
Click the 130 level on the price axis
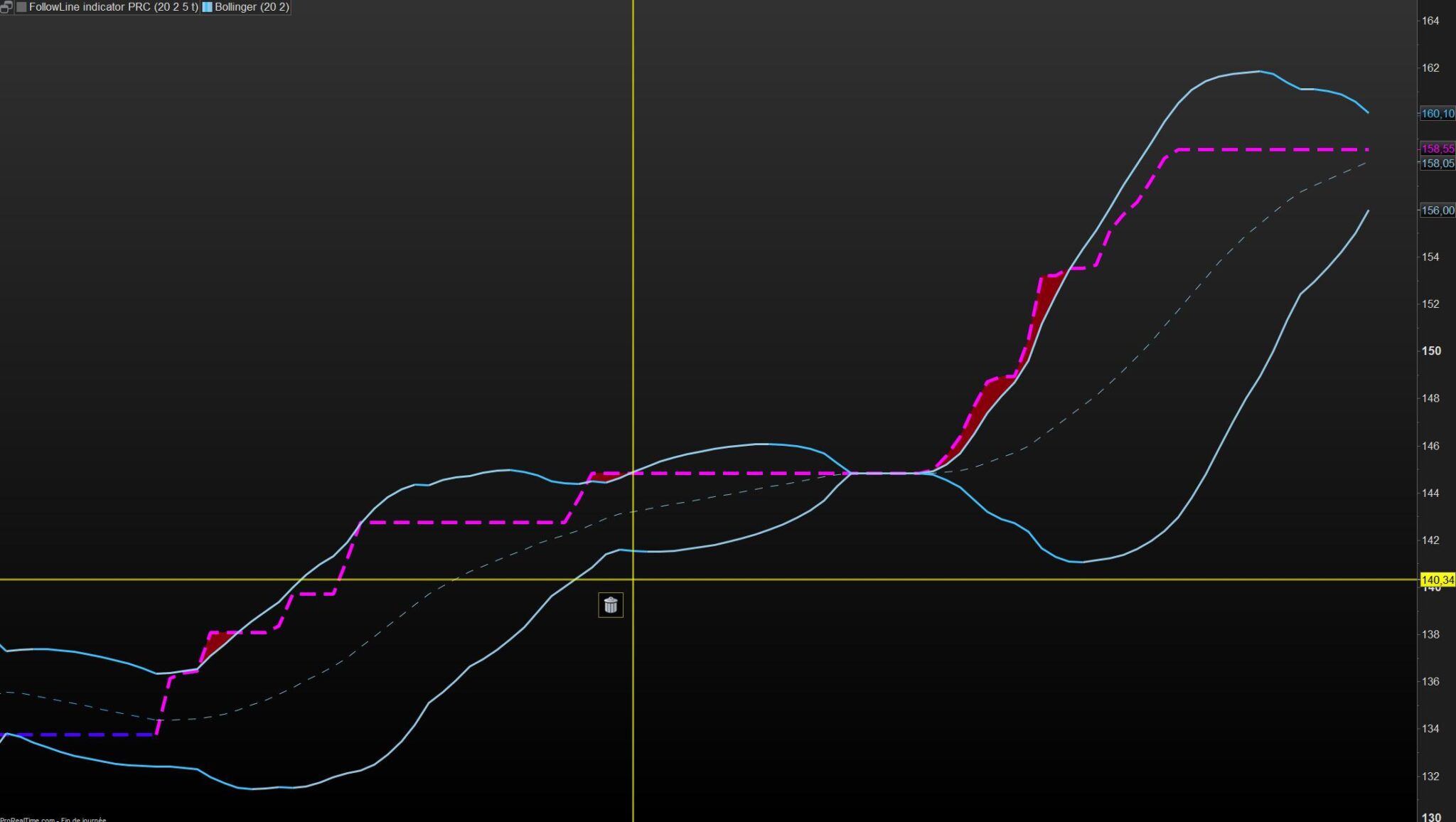point(1431,817)
